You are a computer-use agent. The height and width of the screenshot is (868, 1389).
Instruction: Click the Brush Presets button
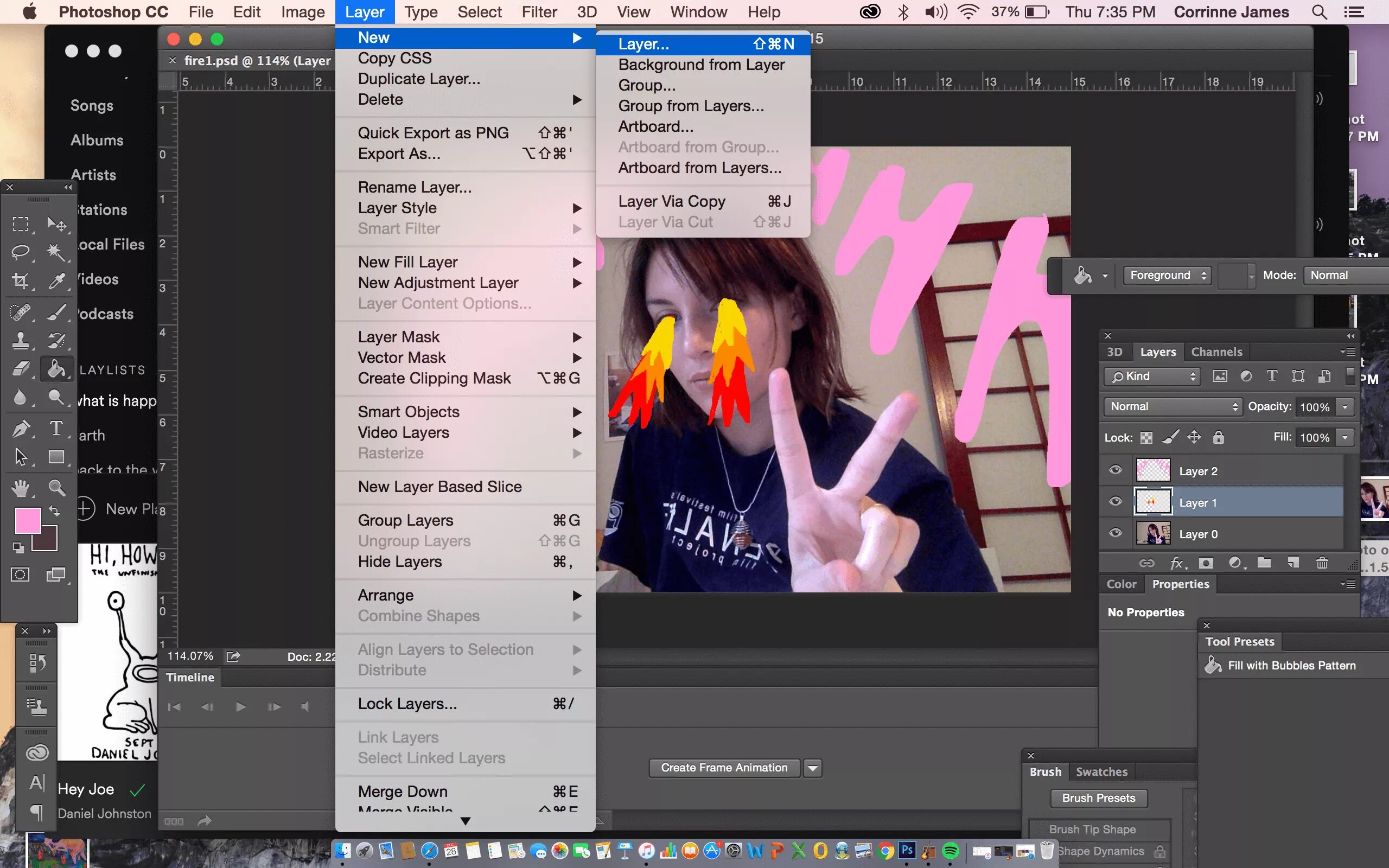click(x=1098, y=798)
